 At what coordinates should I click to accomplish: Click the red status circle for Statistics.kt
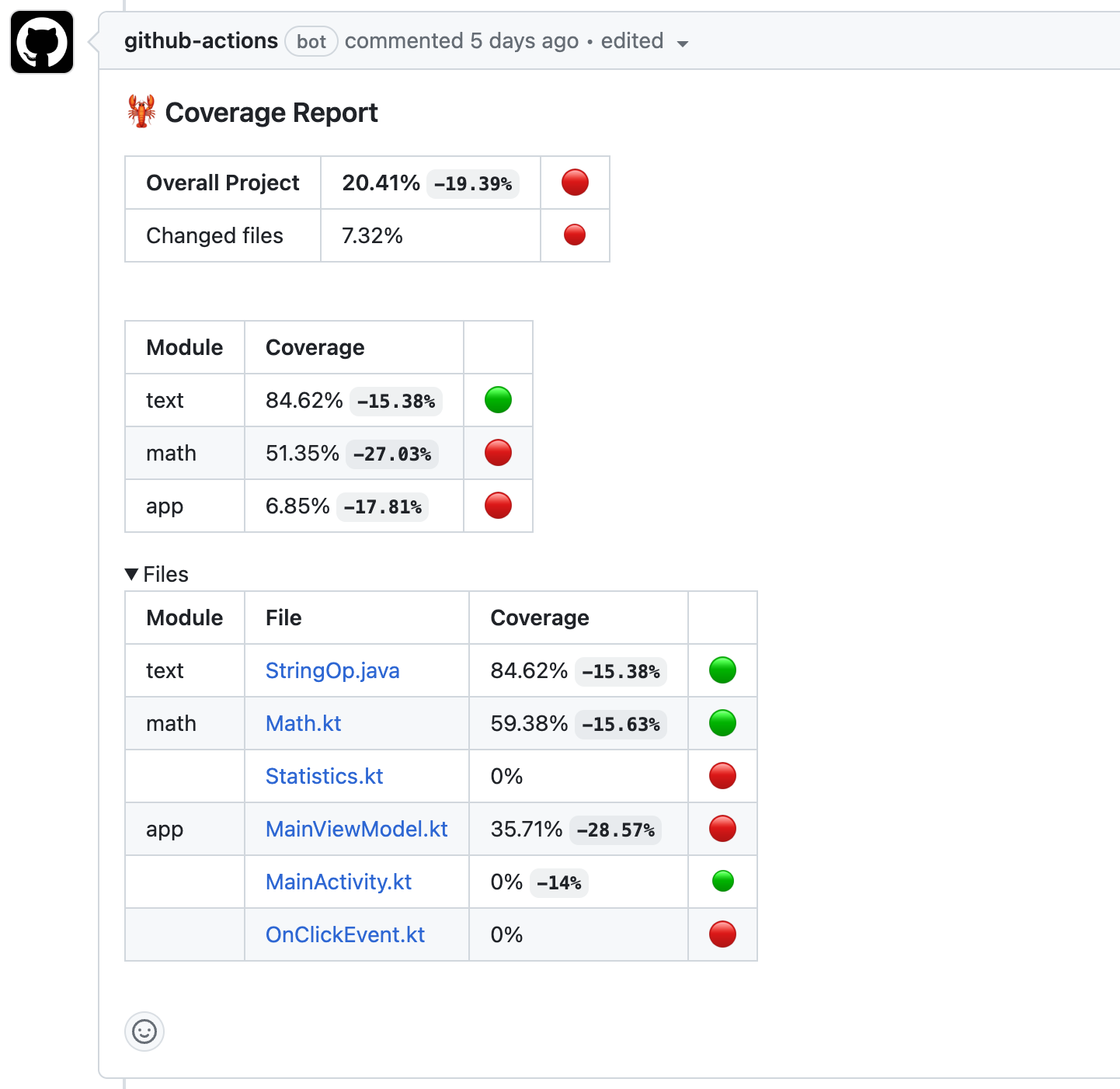(x=722, y=776)
